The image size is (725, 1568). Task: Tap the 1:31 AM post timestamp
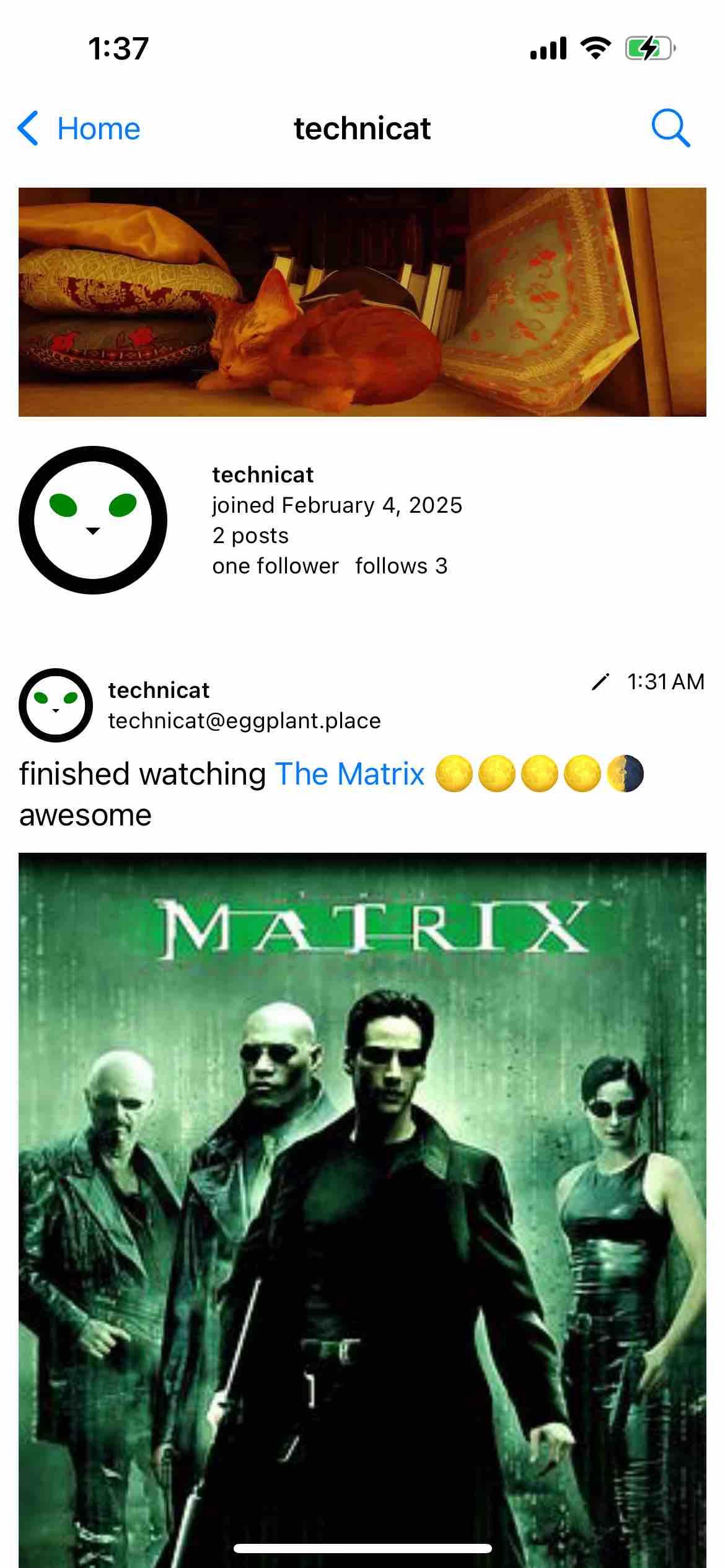[666, 682]
